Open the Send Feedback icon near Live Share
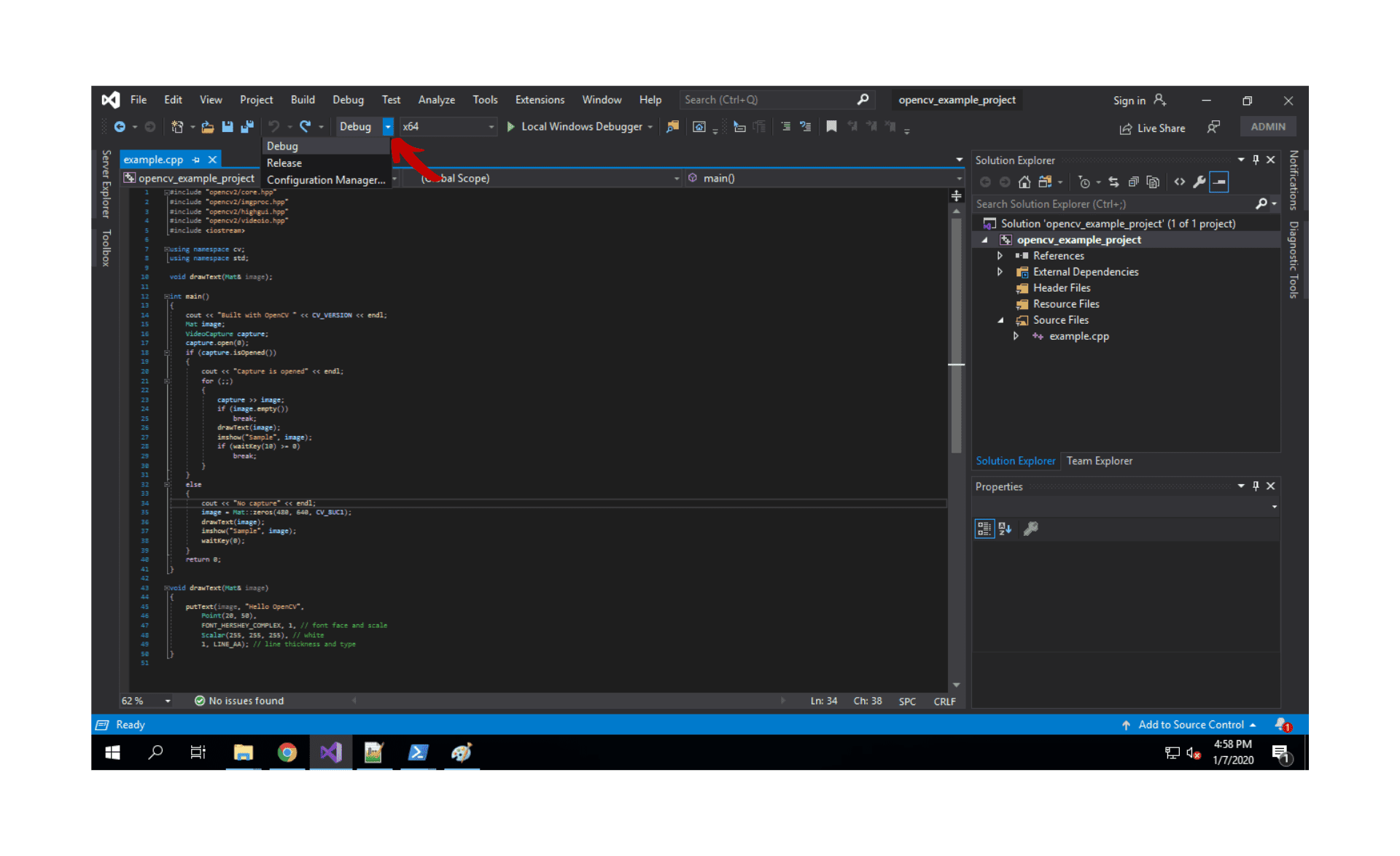 pos(1213,128)
